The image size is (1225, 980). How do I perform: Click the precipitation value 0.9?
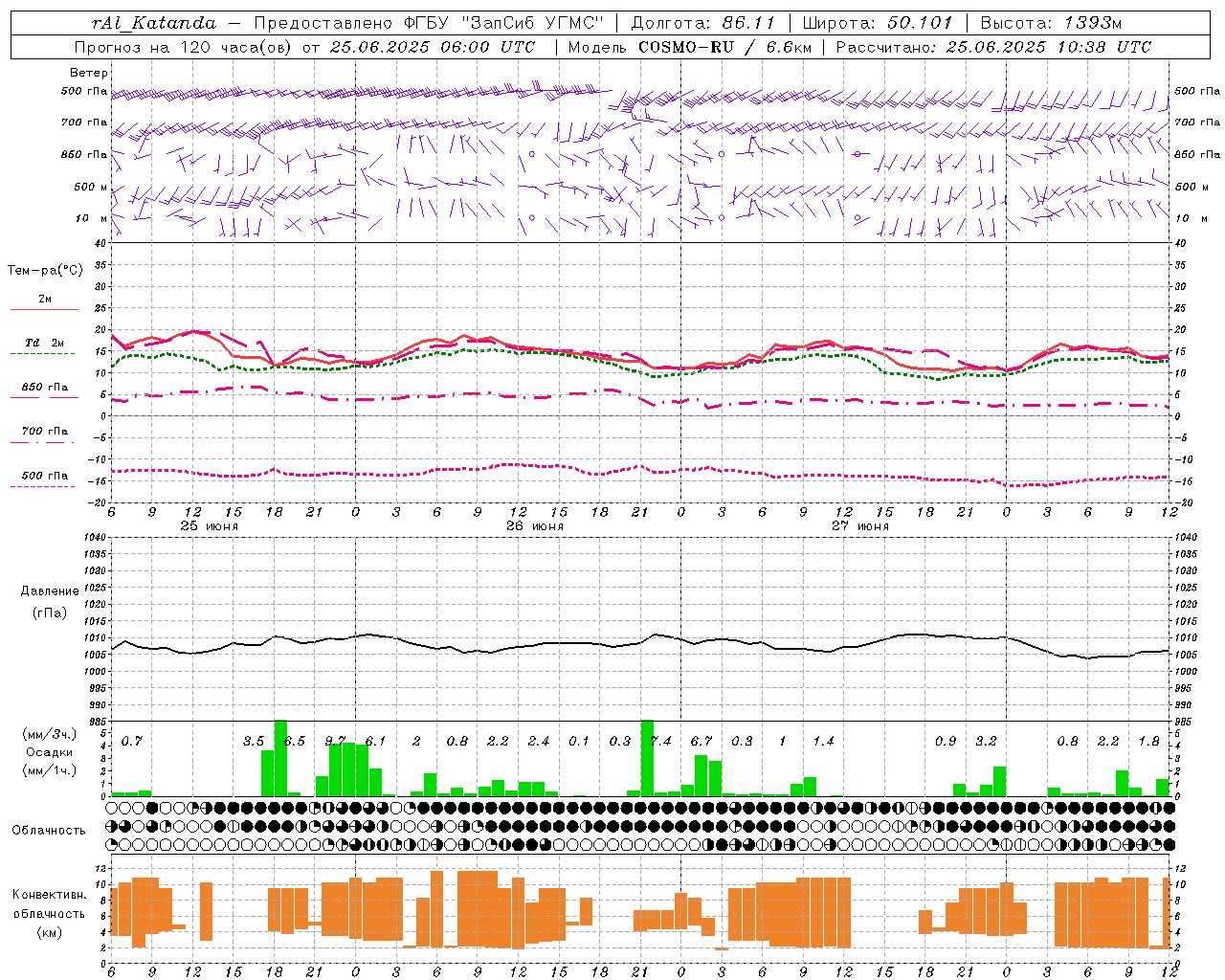click(946, 741)
